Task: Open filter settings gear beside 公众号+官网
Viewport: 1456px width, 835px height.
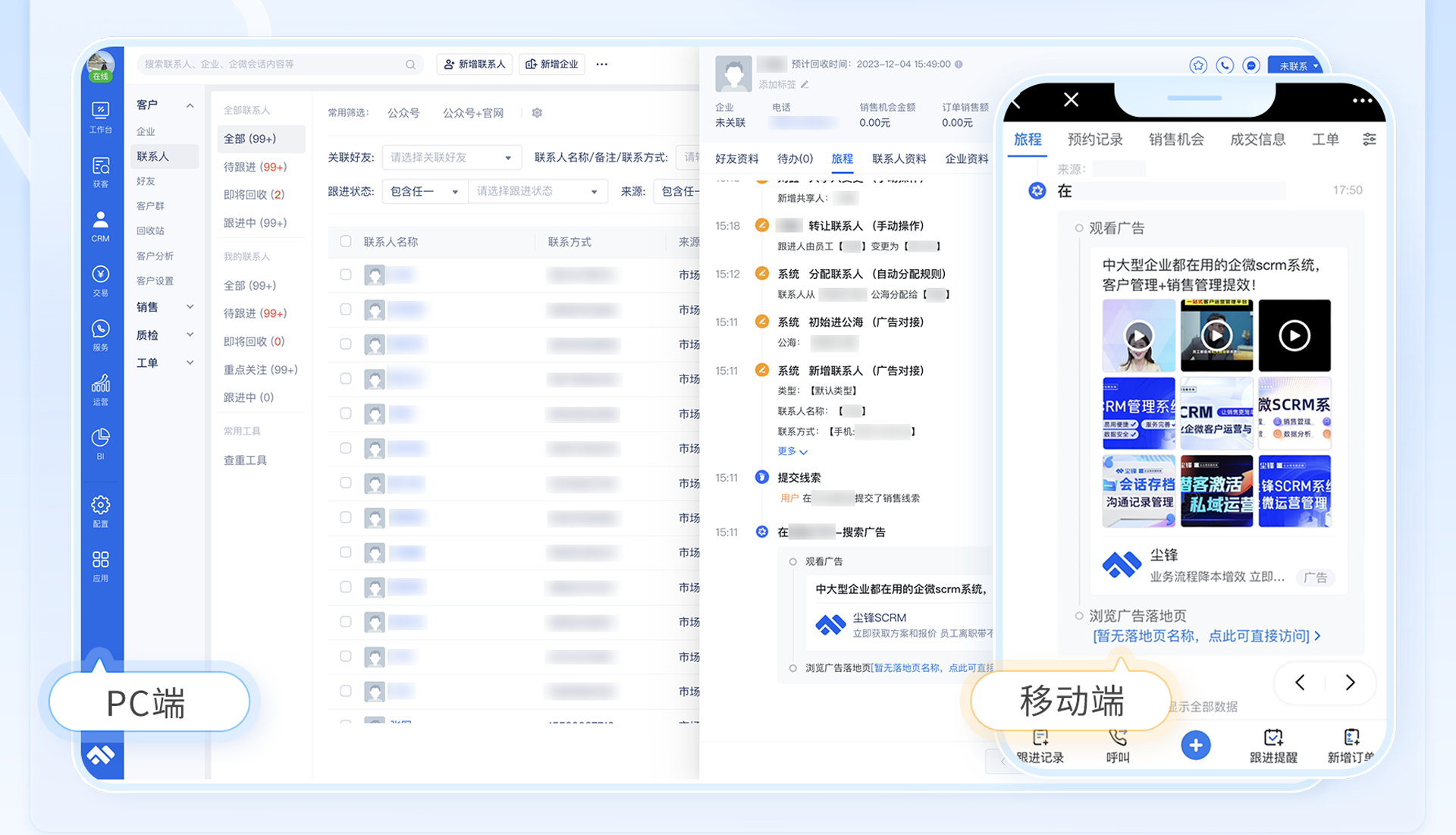Action: pyautogui.click(x=537, y=113)
